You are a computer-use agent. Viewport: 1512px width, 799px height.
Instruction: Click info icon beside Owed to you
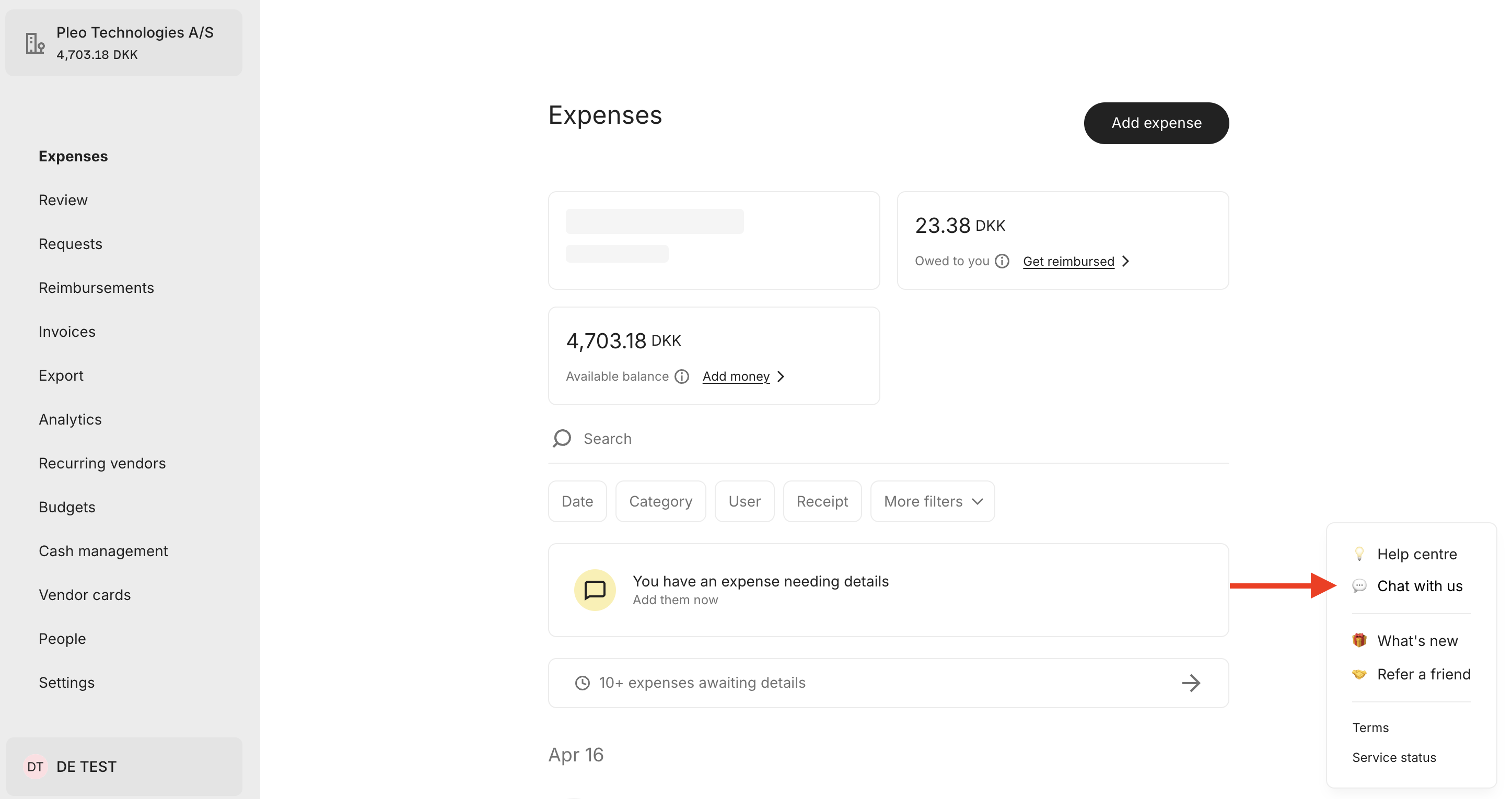(1002, 261)
